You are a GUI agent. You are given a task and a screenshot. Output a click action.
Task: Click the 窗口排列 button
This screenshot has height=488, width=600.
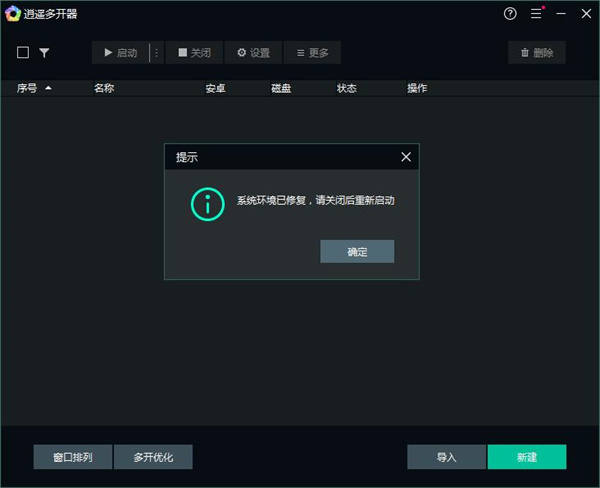tap(73, 457)
